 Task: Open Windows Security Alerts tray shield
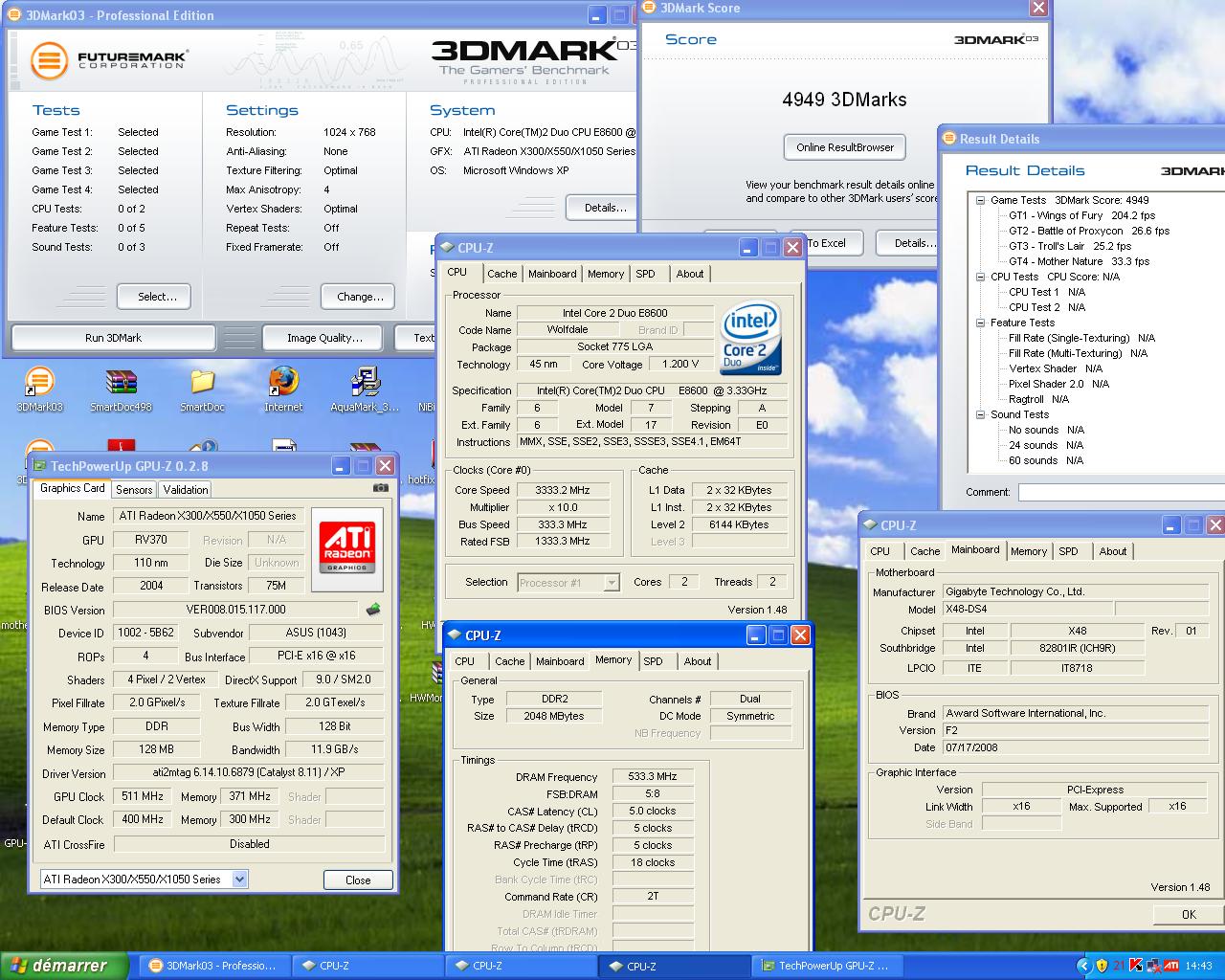click(x=1102, y=966)
